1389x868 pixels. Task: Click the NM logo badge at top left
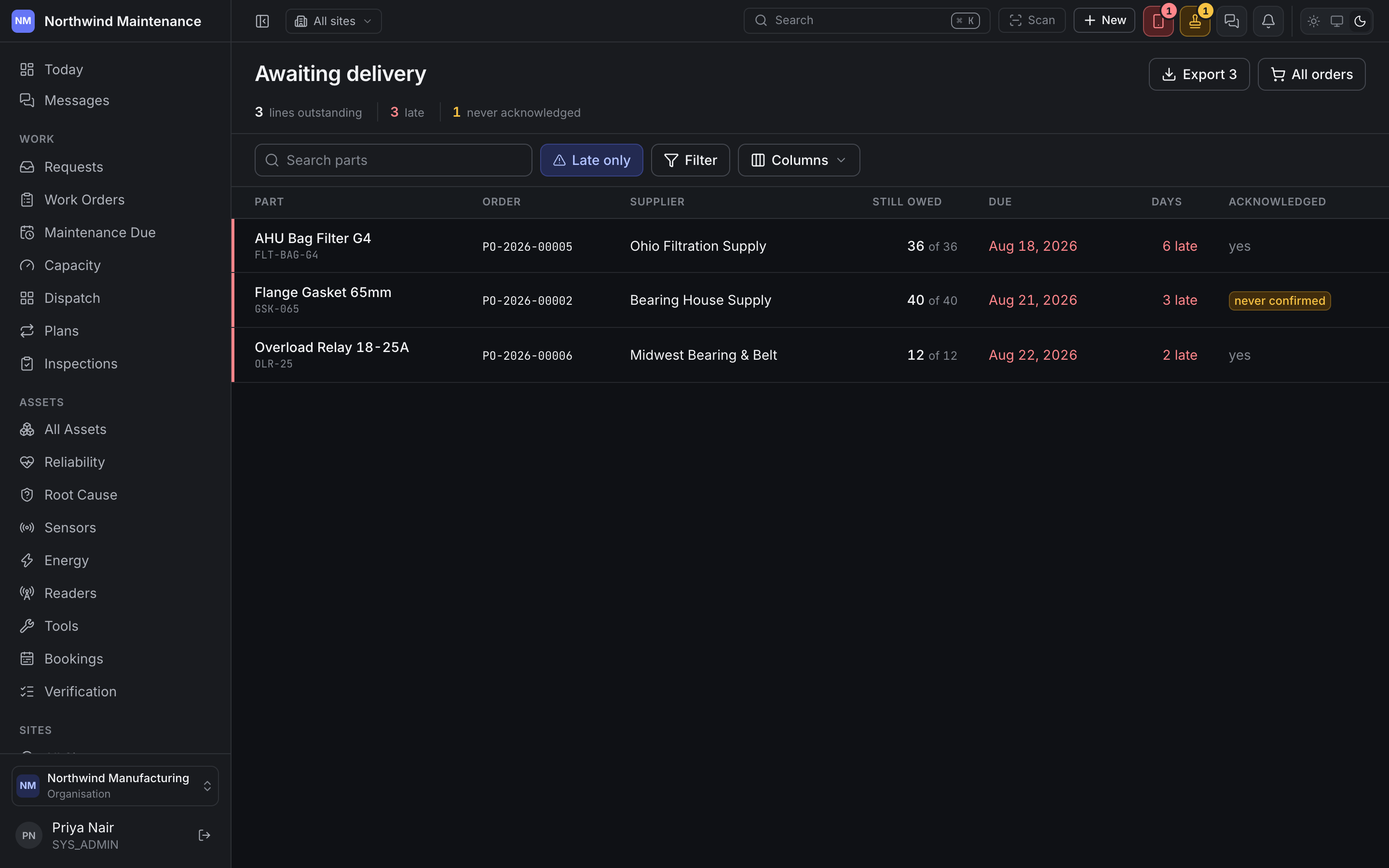coord(23,21)
